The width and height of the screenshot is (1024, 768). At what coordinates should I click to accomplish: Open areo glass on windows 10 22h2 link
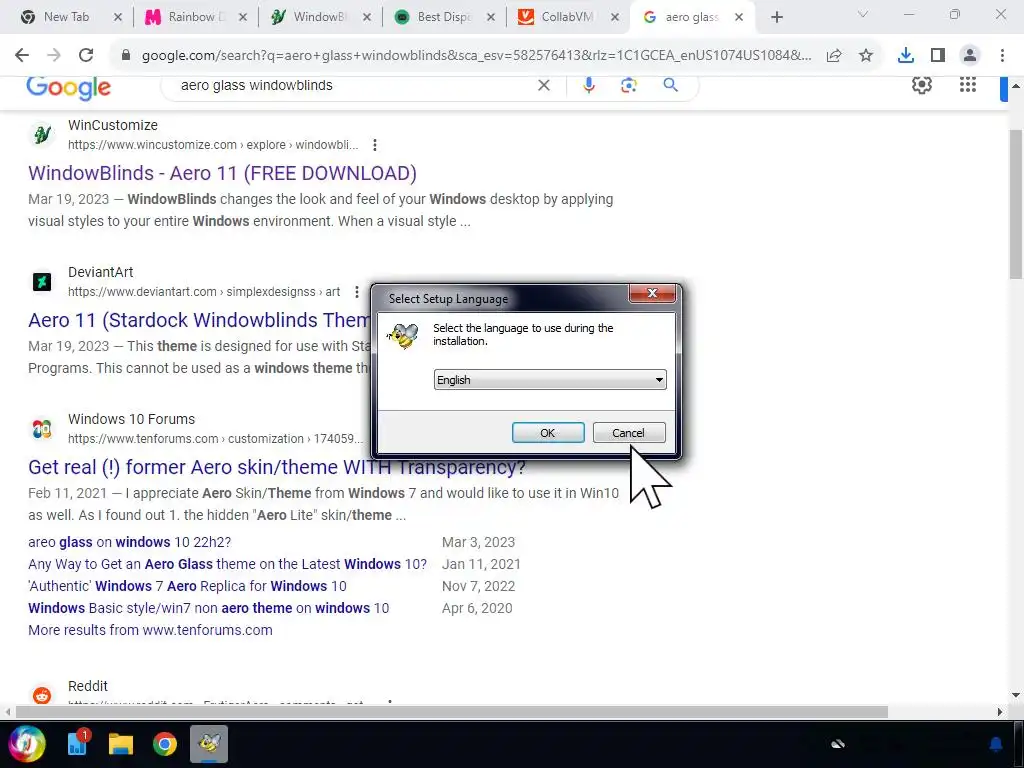129,542
